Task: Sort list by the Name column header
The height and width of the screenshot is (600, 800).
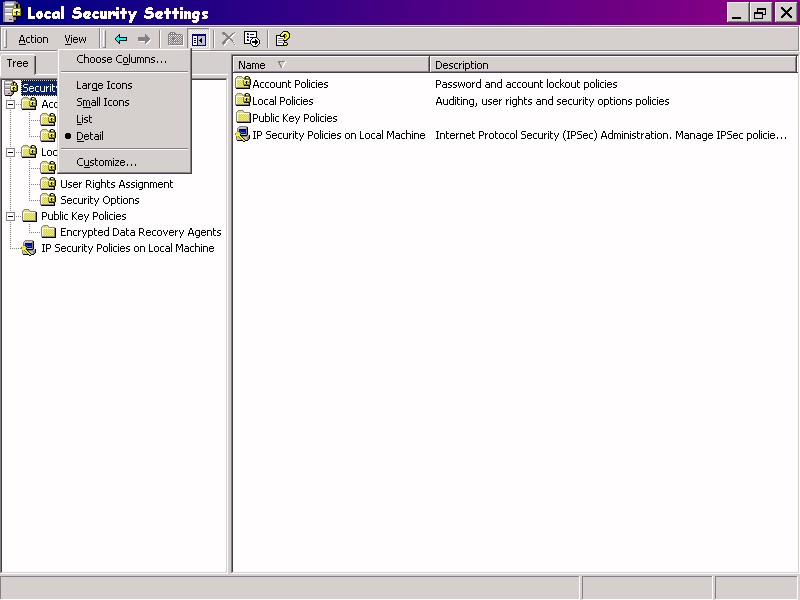Action: pyautogui.click(x=330, y=65)
